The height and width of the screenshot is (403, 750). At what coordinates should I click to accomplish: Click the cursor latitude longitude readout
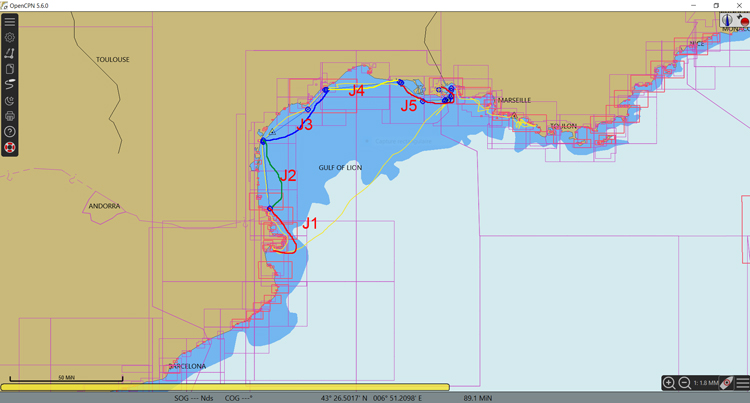[372, 398]
